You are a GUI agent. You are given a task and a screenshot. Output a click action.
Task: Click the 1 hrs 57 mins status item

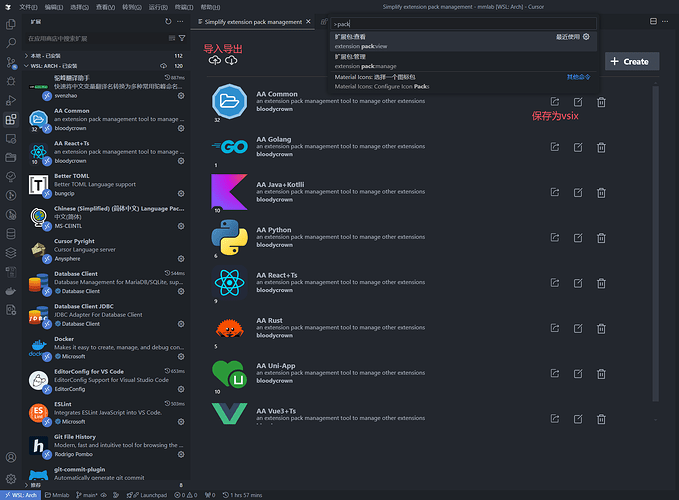[x=242, y=495]
